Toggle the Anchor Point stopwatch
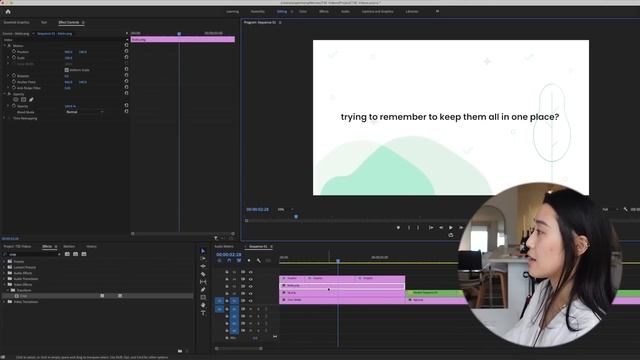 14,82
